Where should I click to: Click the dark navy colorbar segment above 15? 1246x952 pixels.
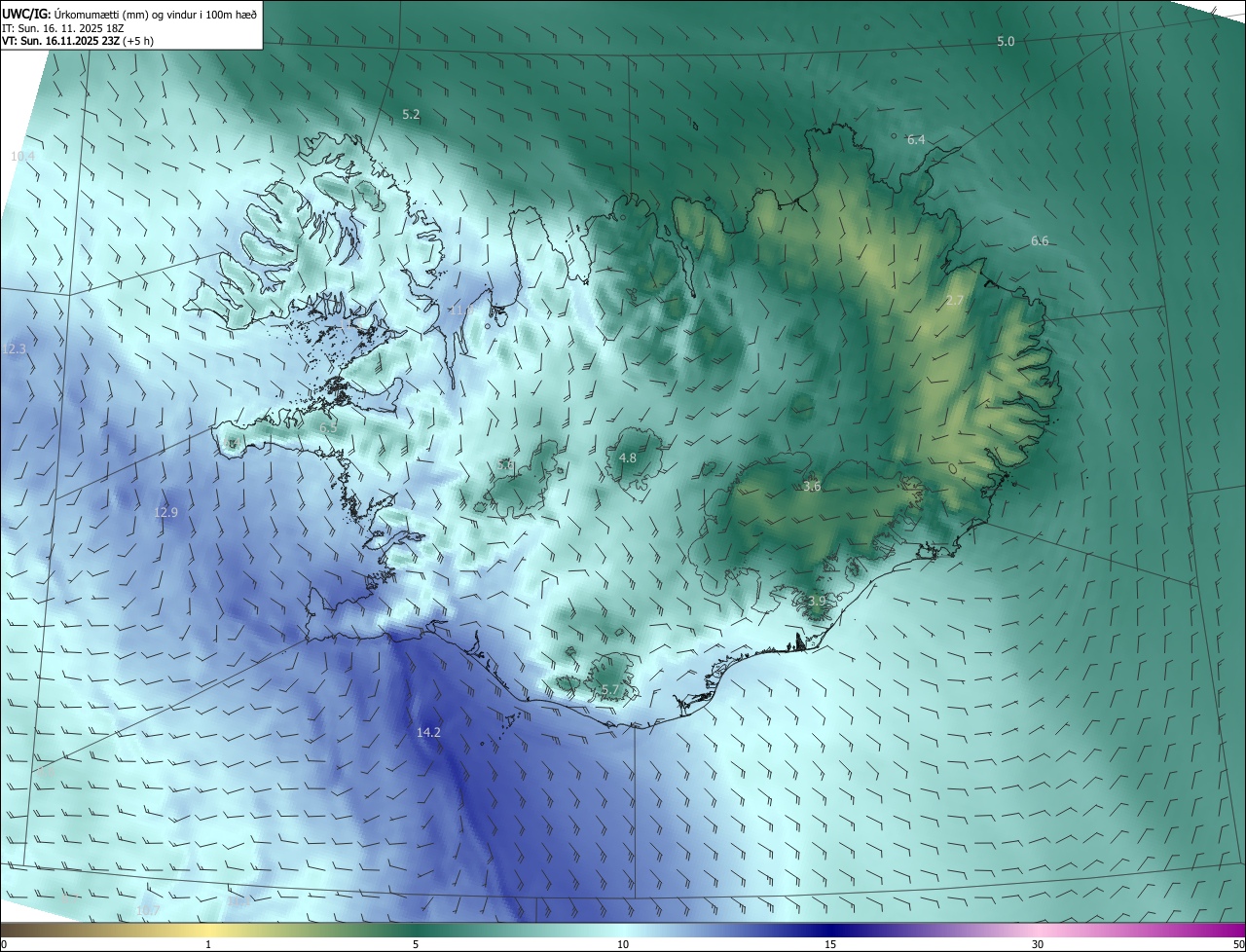(830, 930)
